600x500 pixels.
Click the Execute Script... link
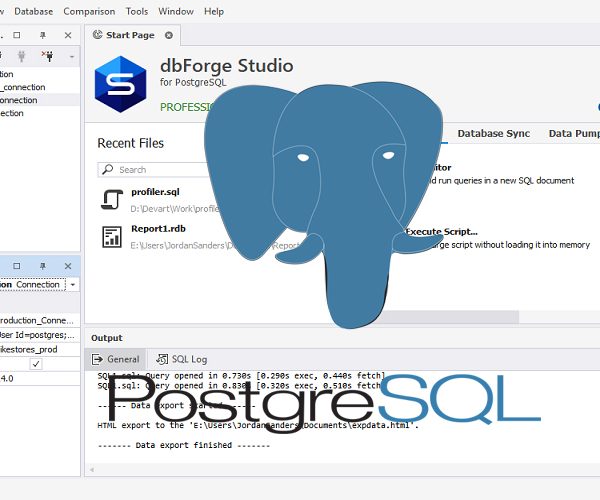pyautogui.click(x=442, y=232)
